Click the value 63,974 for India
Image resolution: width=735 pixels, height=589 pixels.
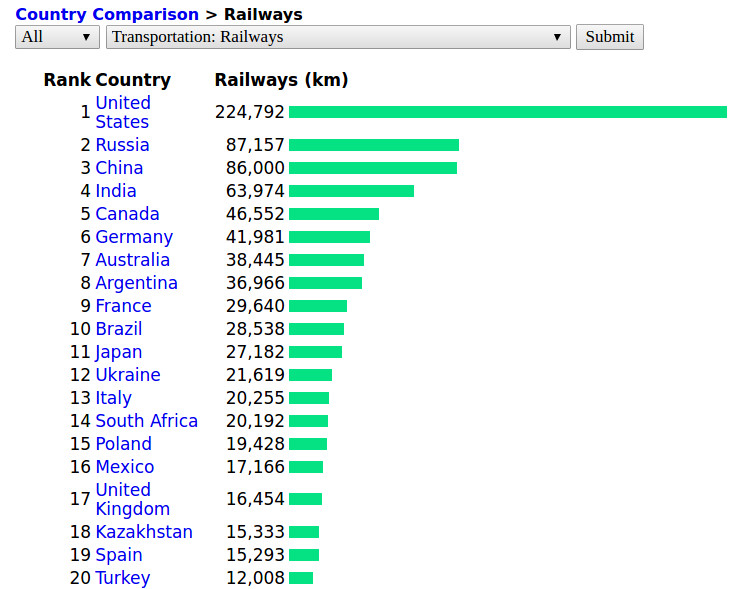(x=255, y=191)
